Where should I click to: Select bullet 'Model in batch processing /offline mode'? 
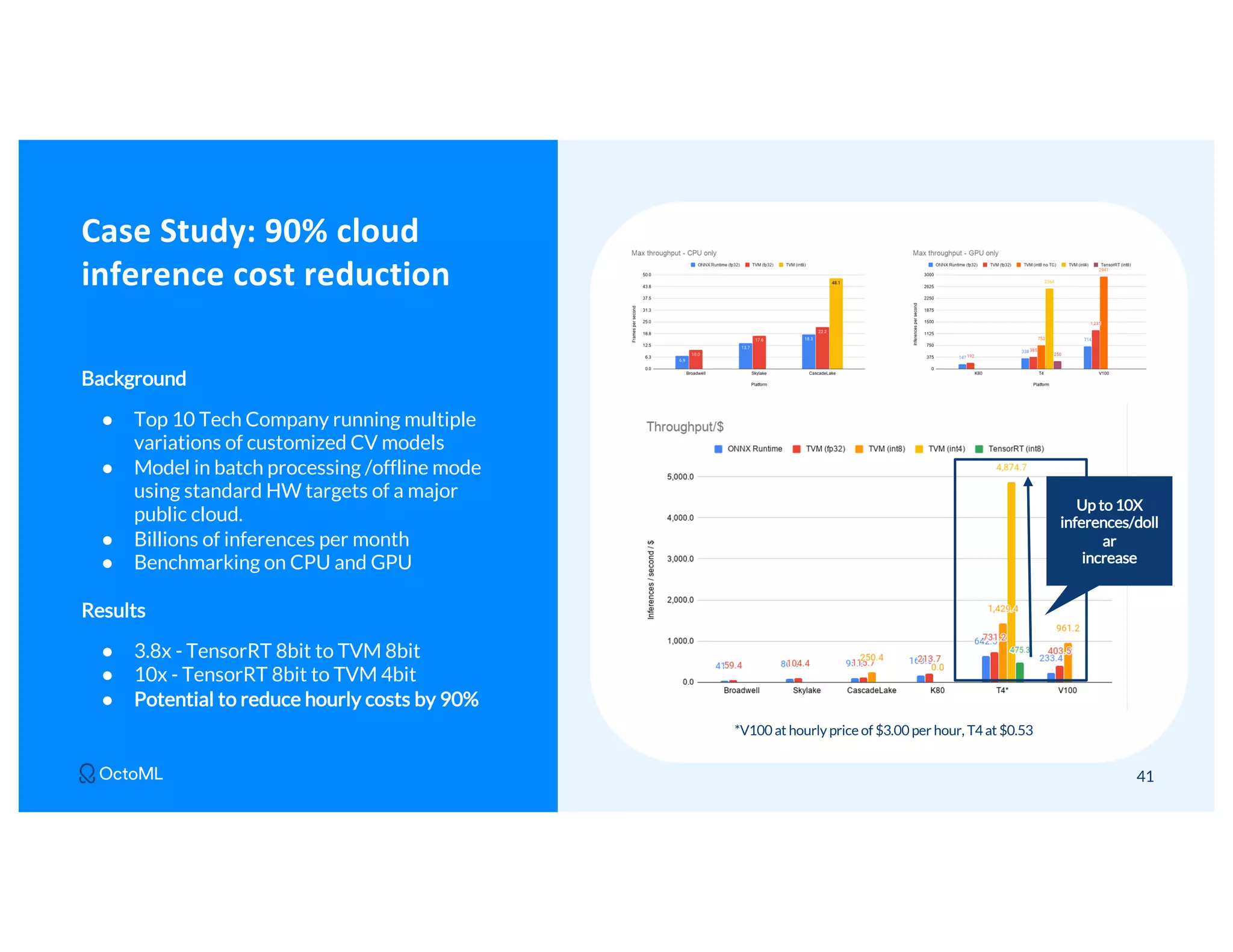point(307,491)
